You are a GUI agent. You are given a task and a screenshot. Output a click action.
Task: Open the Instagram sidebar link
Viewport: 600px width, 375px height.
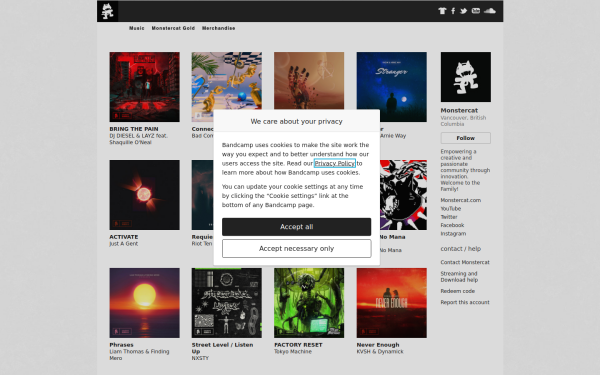pyautogui.click(x=453, y=234)
